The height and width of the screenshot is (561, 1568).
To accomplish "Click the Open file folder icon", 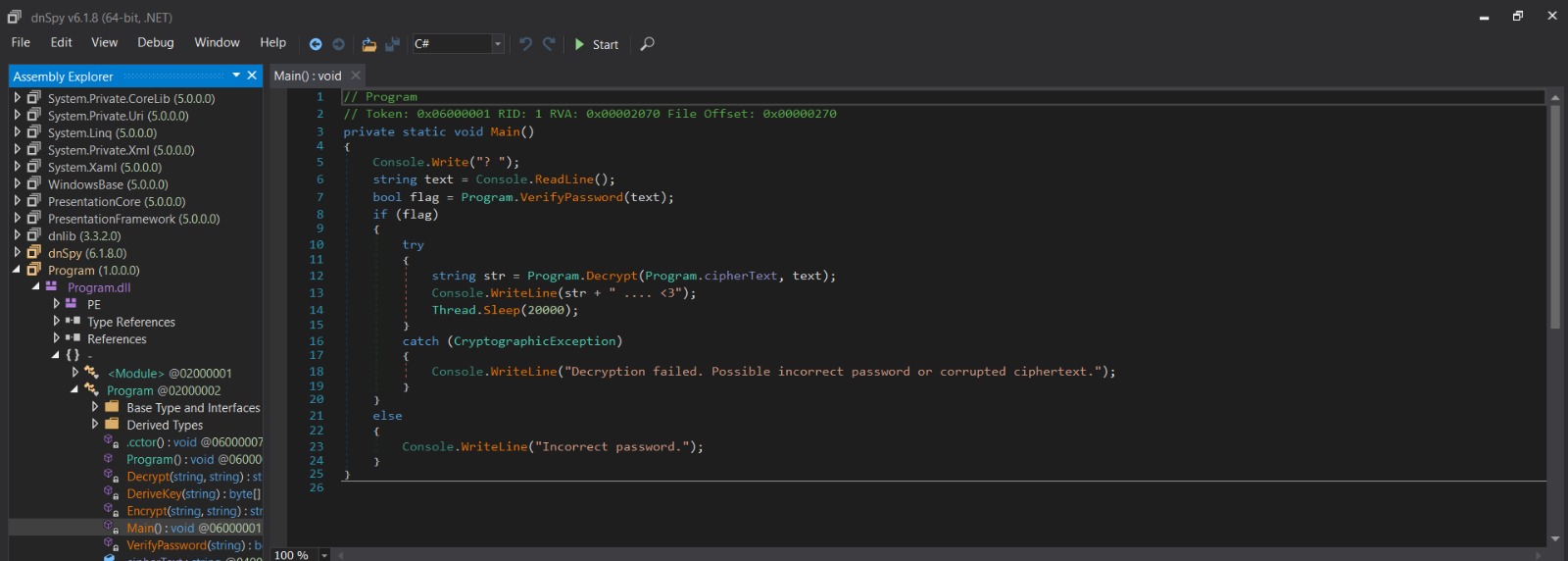I will [368, 44].
